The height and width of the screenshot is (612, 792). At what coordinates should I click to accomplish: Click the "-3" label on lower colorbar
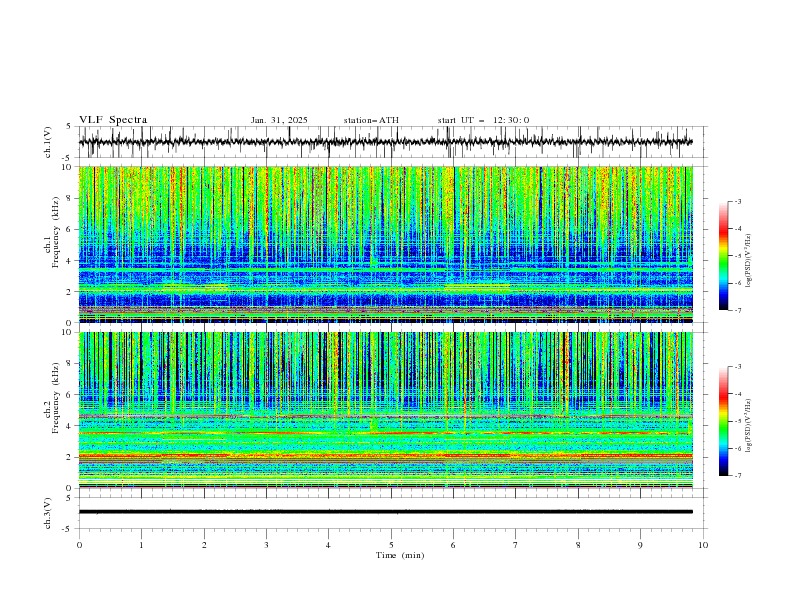click(738, 367)
